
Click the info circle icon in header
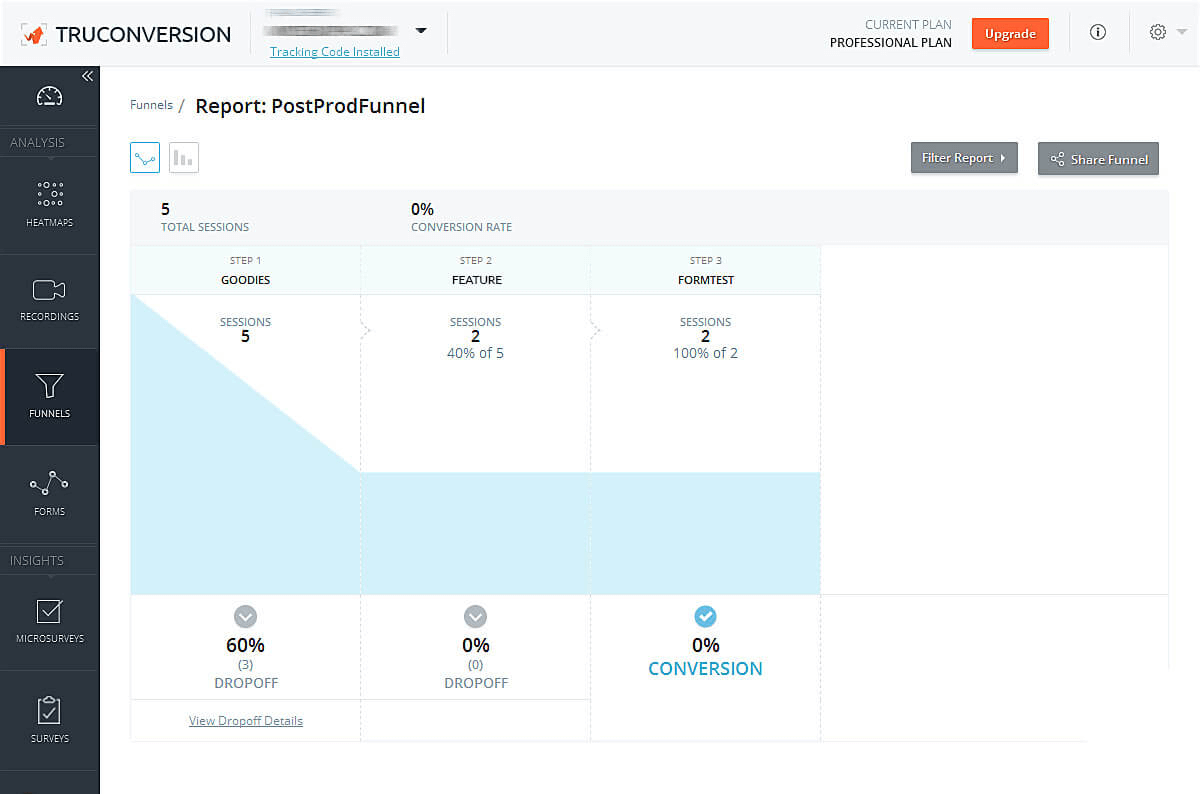[1097, 32]
